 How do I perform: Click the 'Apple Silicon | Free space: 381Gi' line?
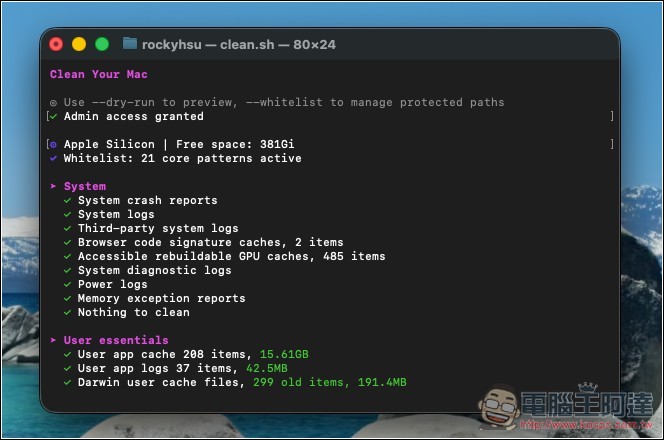point(179,144)
